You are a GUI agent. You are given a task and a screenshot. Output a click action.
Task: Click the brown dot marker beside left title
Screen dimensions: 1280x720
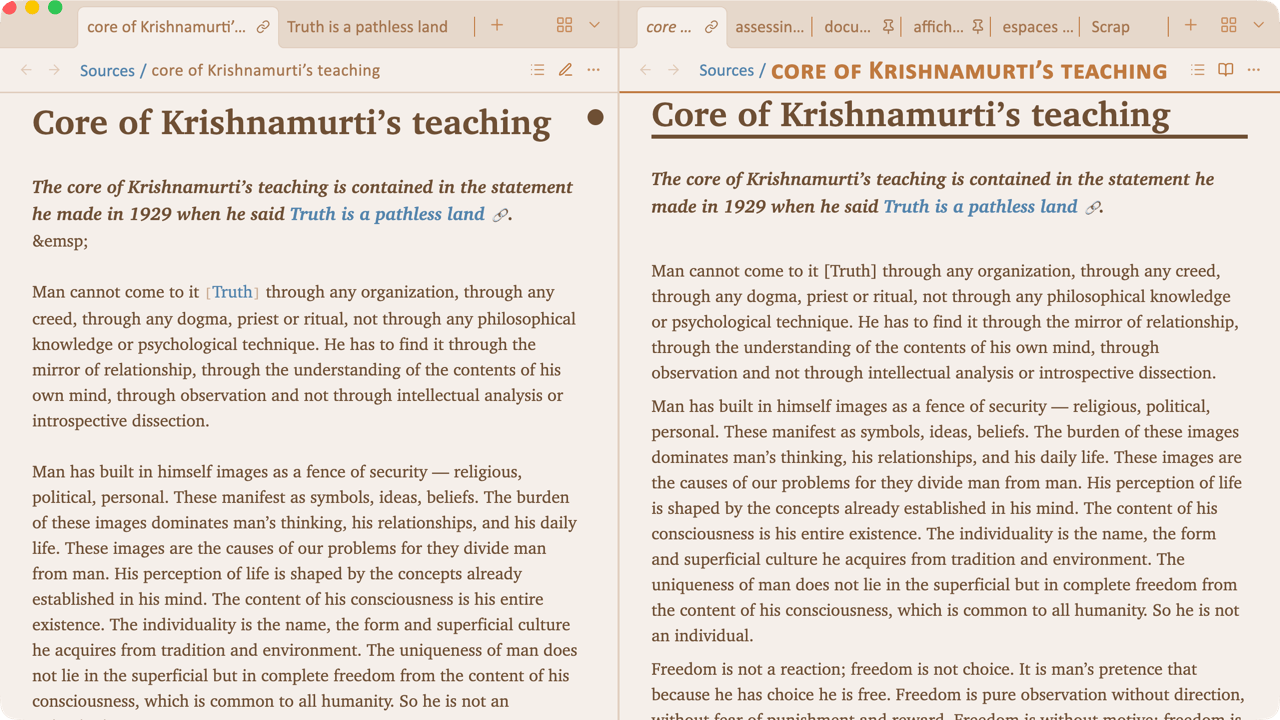pos(596,117)
